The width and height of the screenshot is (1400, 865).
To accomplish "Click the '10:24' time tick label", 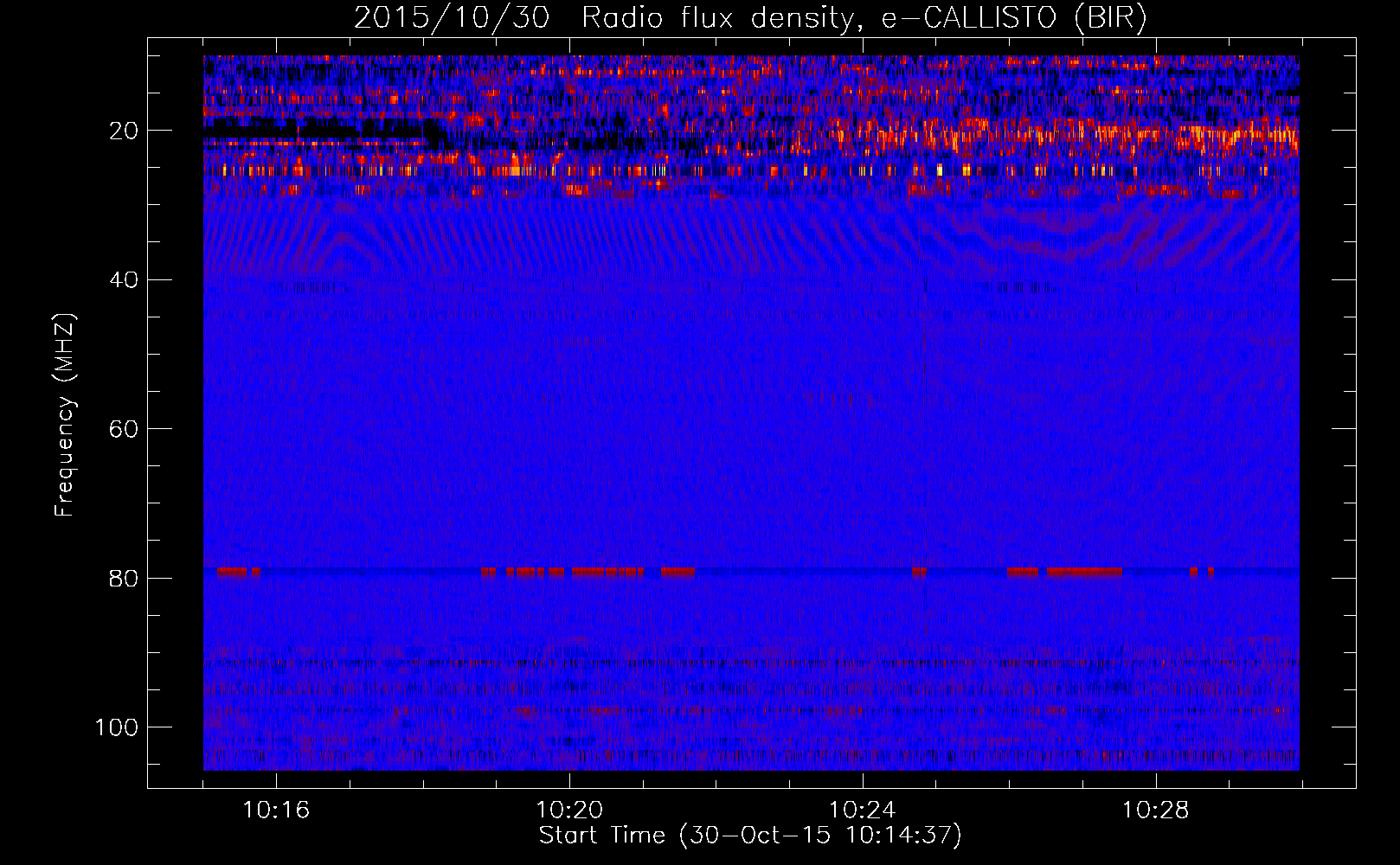I will coord(862,811).
